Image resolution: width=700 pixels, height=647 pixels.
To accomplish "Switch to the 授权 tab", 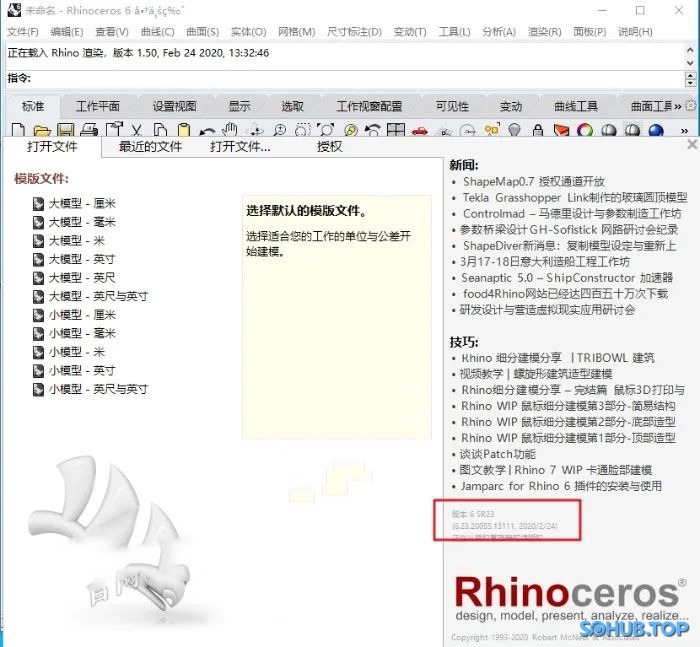I will coord(329,147).
